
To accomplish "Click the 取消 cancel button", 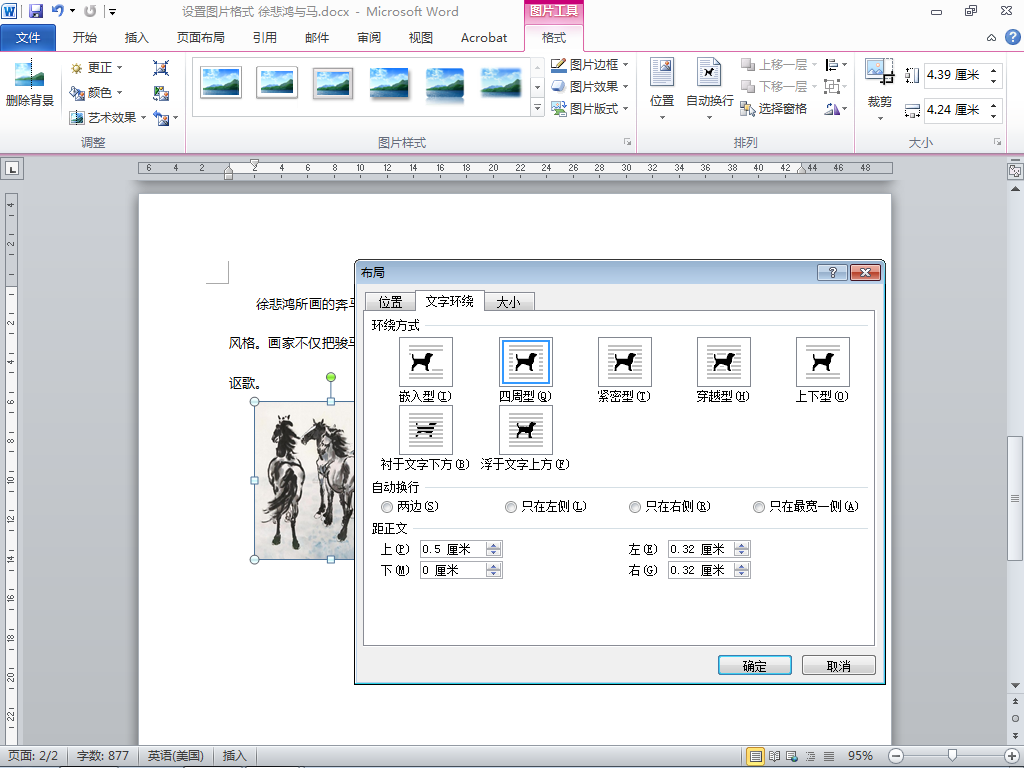I will tap(839, 665).
